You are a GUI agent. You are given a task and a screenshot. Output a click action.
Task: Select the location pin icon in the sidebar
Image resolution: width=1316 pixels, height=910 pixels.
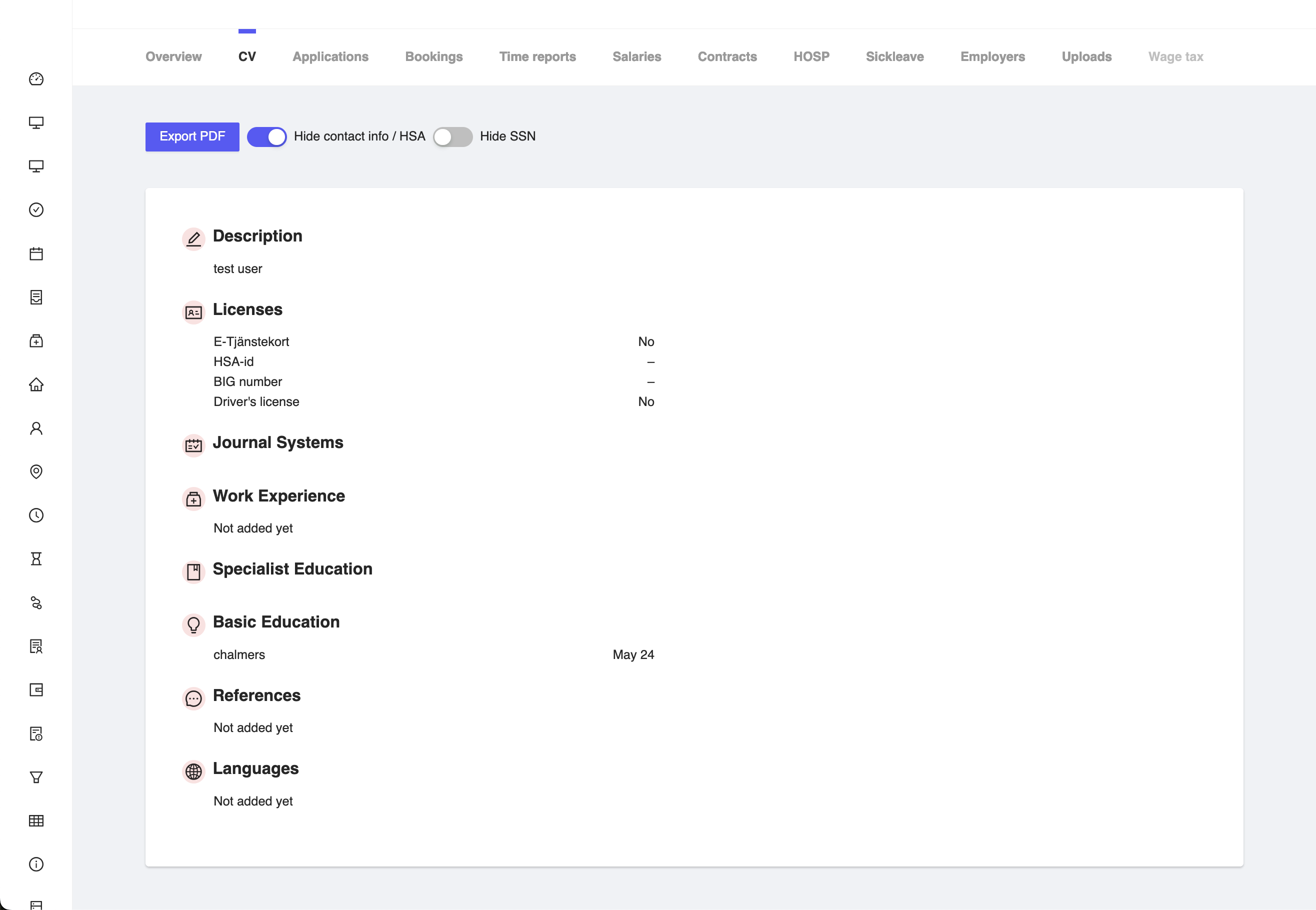point(36,471)
